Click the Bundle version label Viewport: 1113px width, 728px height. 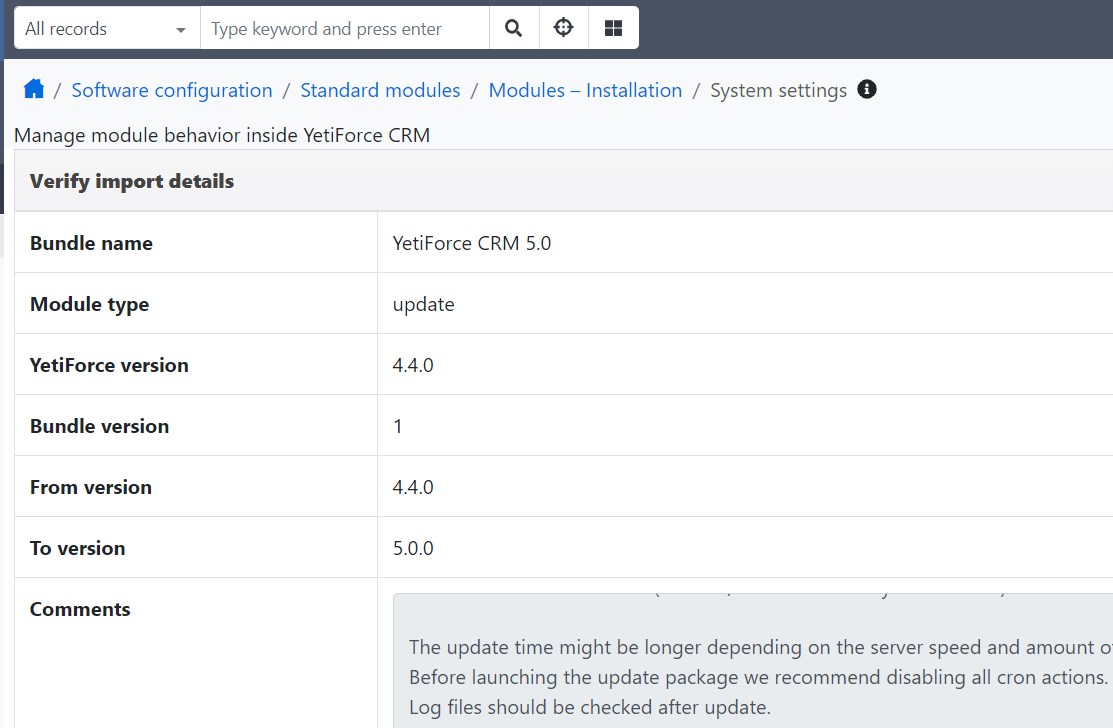coord(99,426)
